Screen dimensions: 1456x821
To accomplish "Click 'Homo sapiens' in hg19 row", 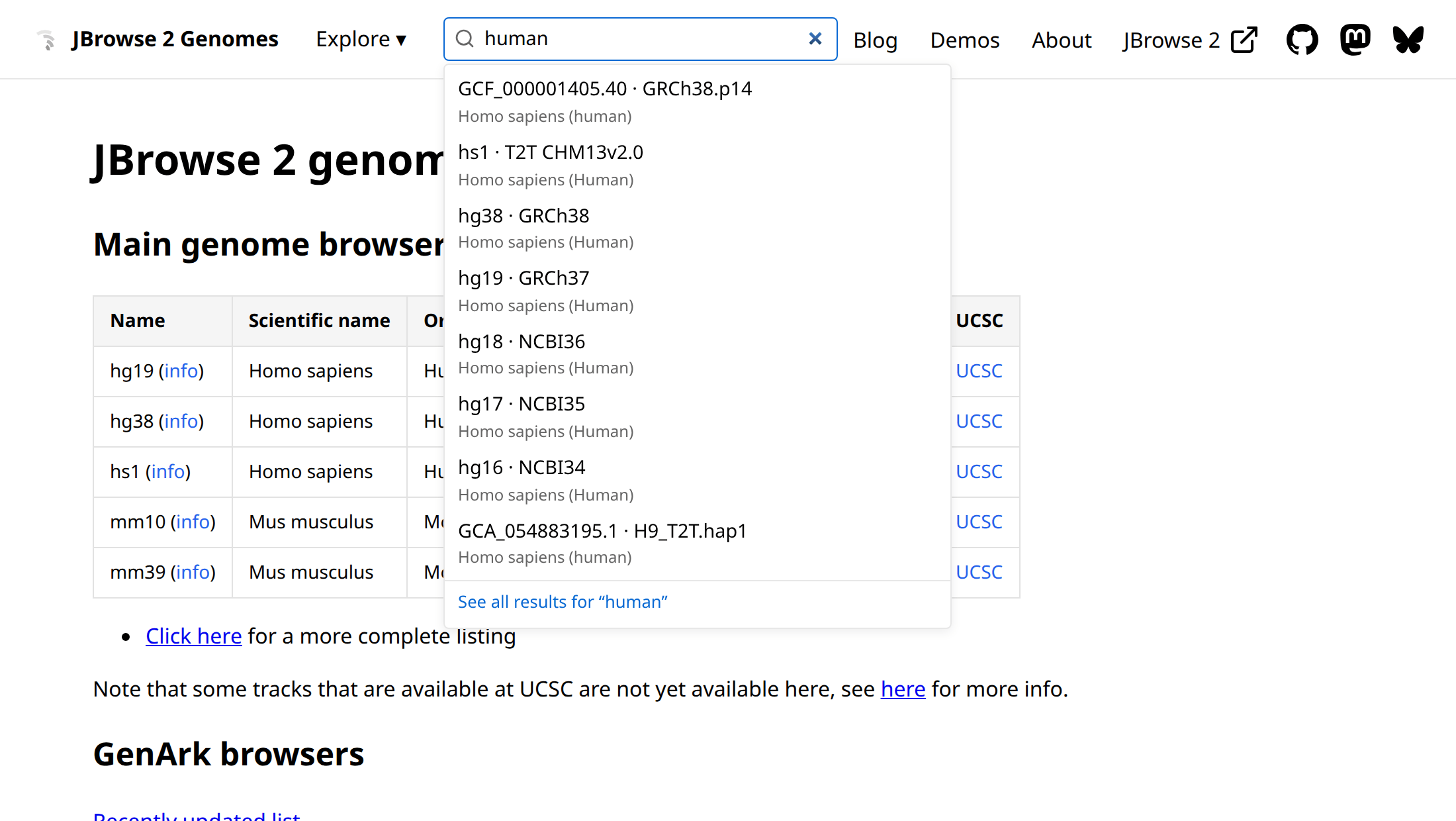I will 311,371.
